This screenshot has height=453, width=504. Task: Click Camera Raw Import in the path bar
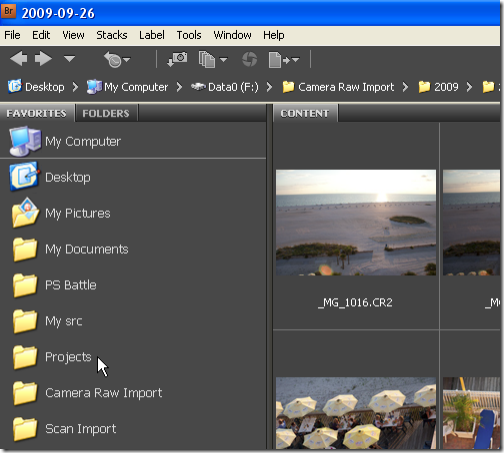(346, 87)
